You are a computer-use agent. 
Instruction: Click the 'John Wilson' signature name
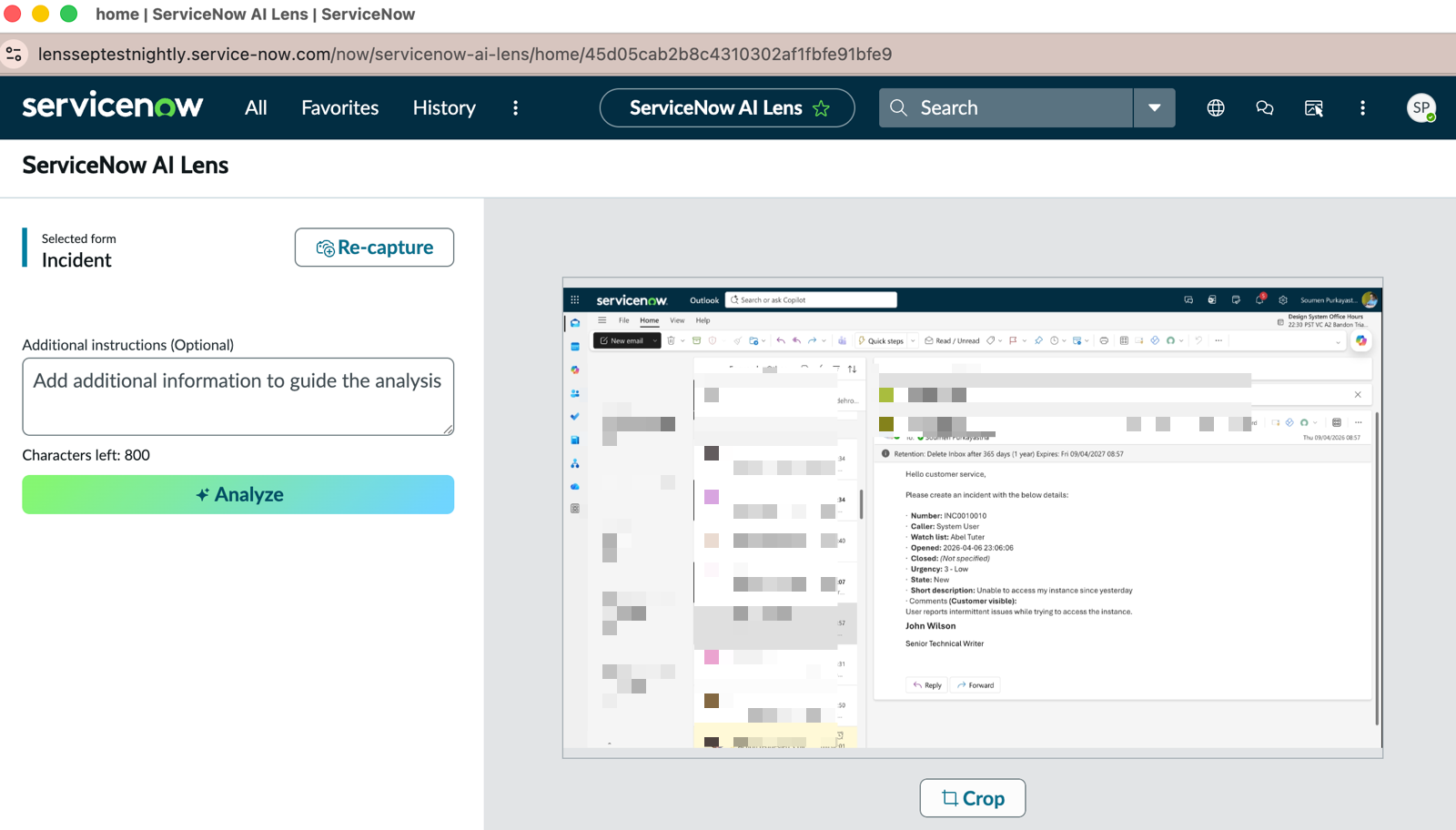930,626
